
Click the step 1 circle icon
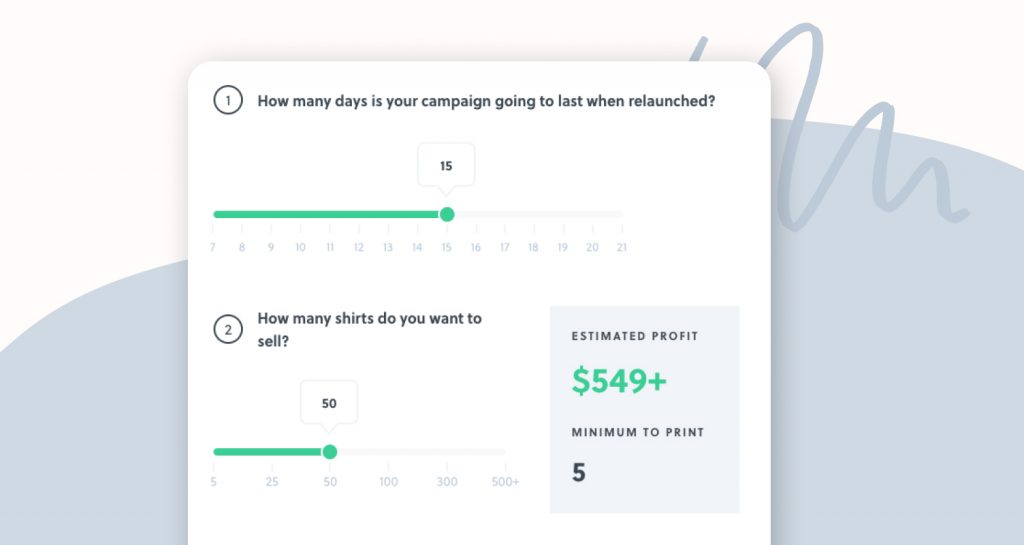click(x=228, y=101)
